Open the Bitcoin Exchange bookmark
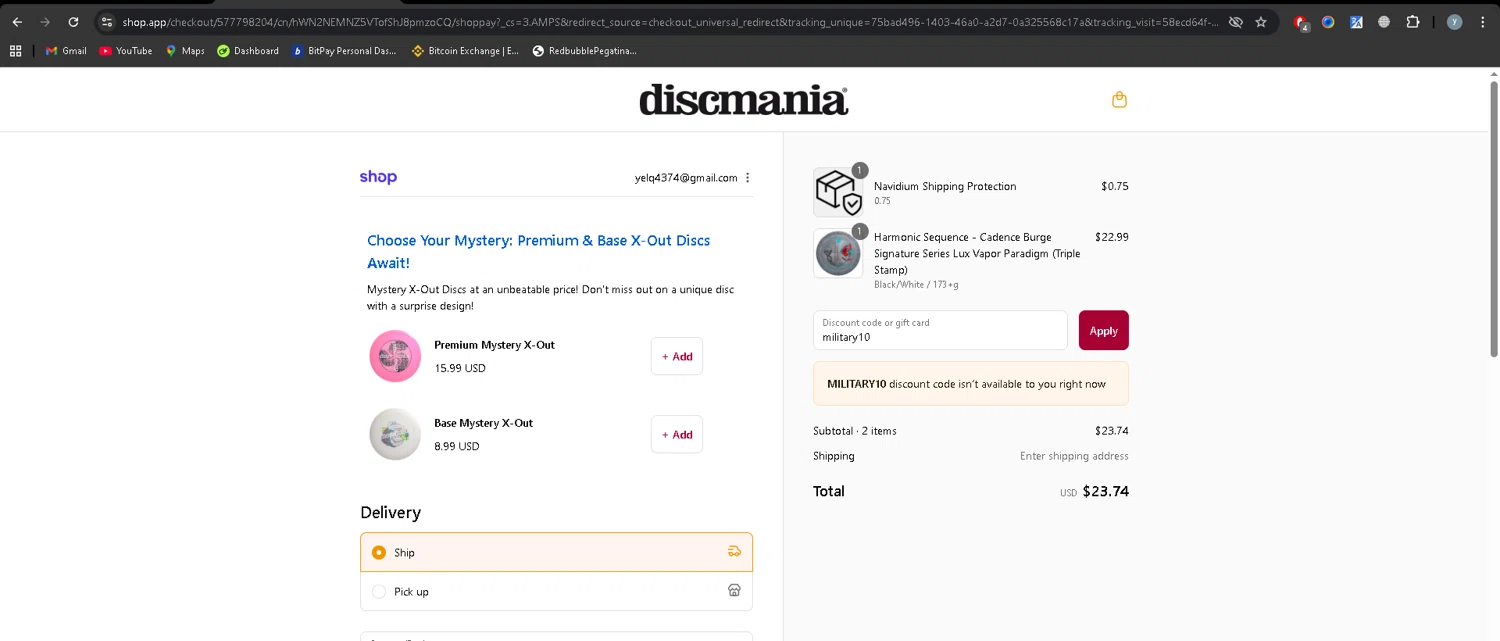This screenshot has width=1500, height=641. 465,51
